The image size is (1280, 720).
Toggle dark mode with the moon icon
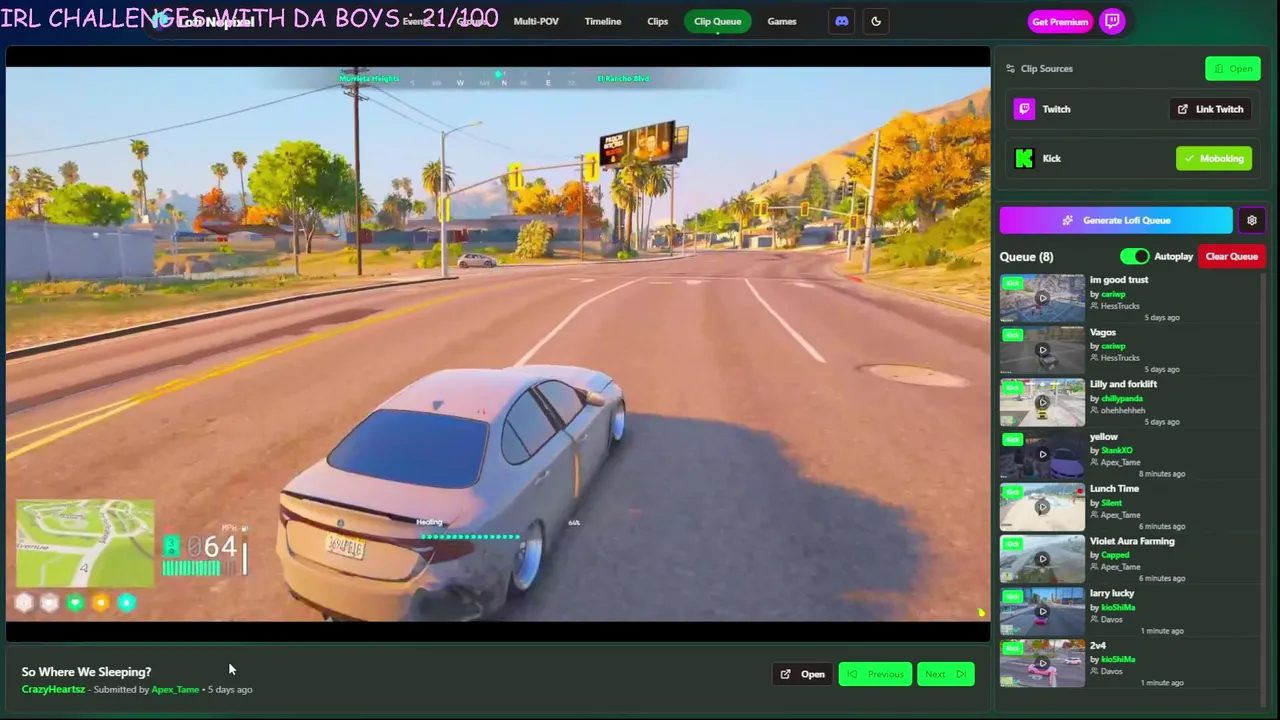(876, 21)
